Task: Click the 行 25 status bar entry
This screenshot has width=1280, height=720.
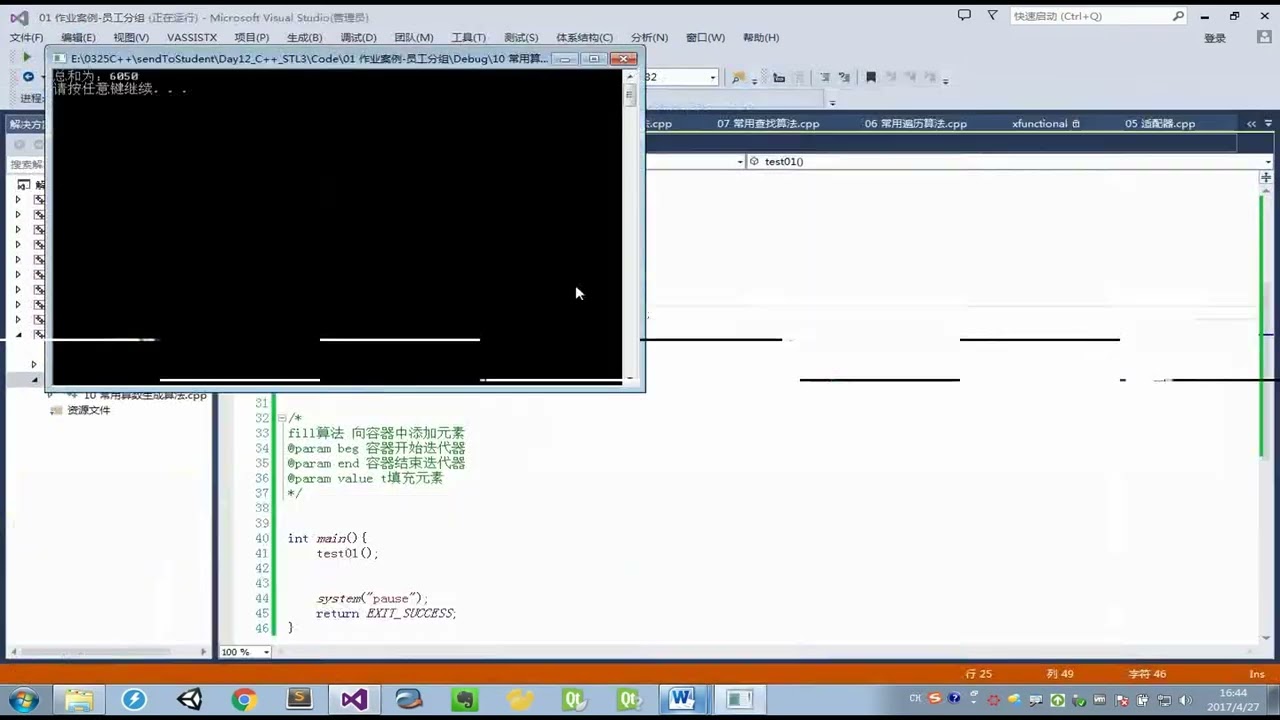Action: (x=979, y=674)
